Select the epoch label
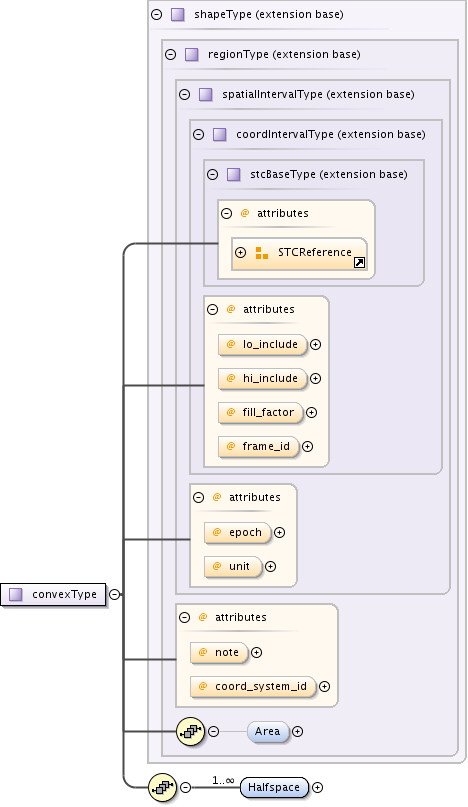Image resolution: width=468 pixels, height=807 pixels. pos(245,533)
